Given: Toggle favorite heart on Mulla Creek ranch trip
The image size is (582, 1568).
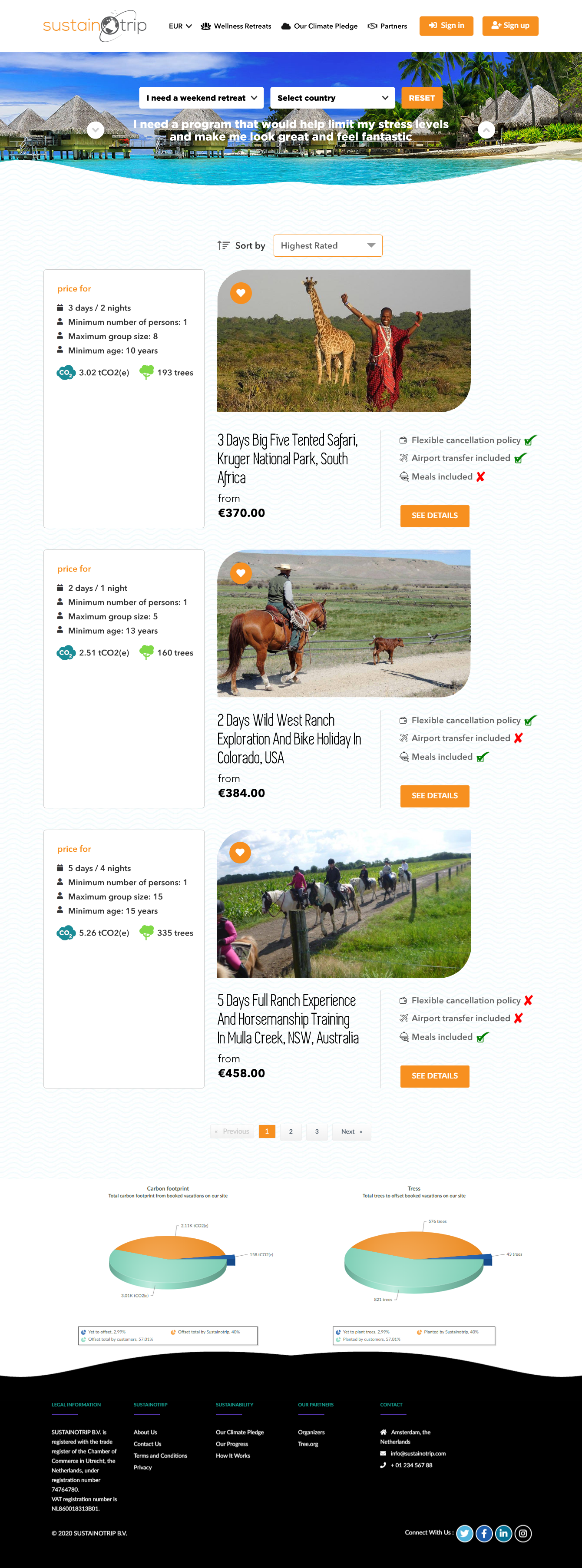Looking at the screenshot, I should click(240, 852).
